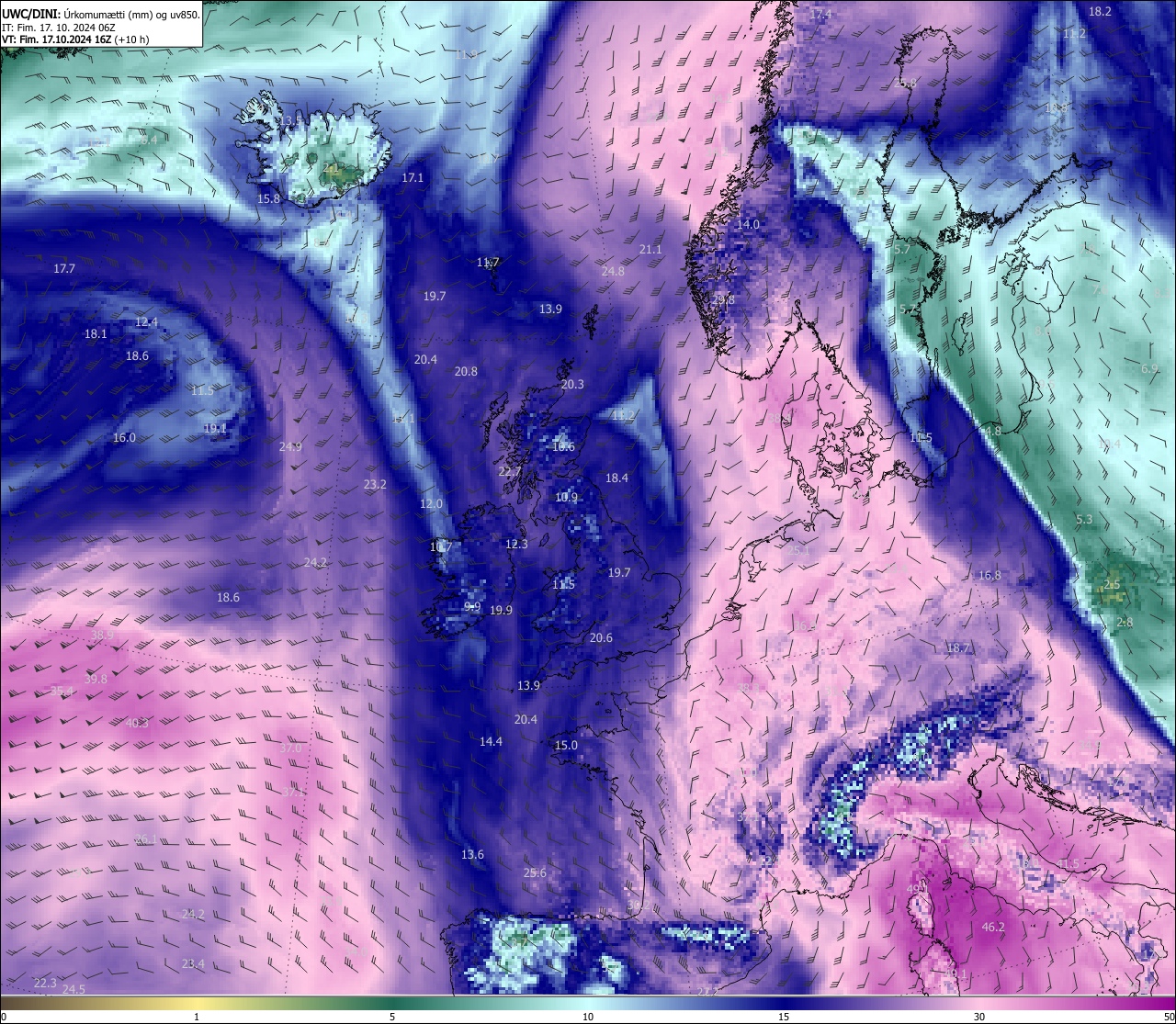Click the 18.1 value in the Atlantic
1176x1024 pixels.
96,333
